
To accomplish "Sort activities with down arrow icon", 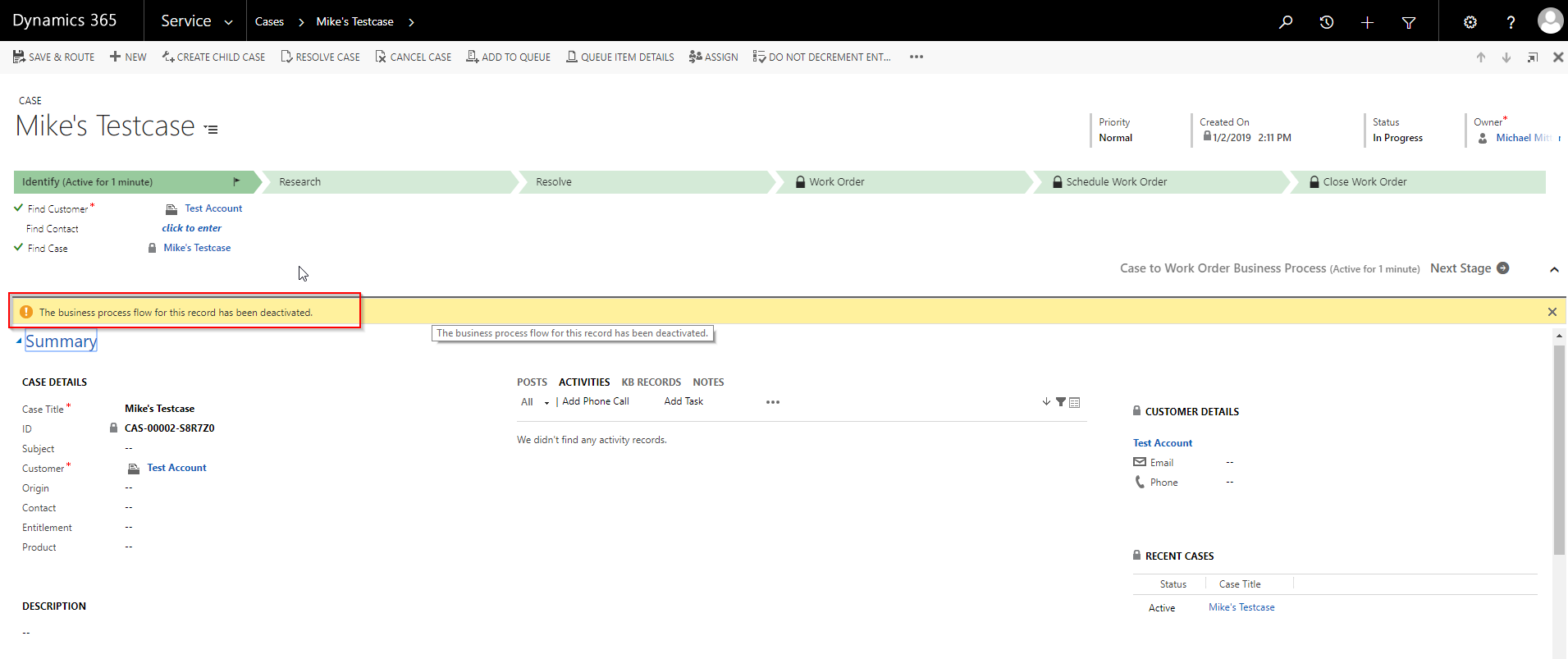I will pos(1046,402).
